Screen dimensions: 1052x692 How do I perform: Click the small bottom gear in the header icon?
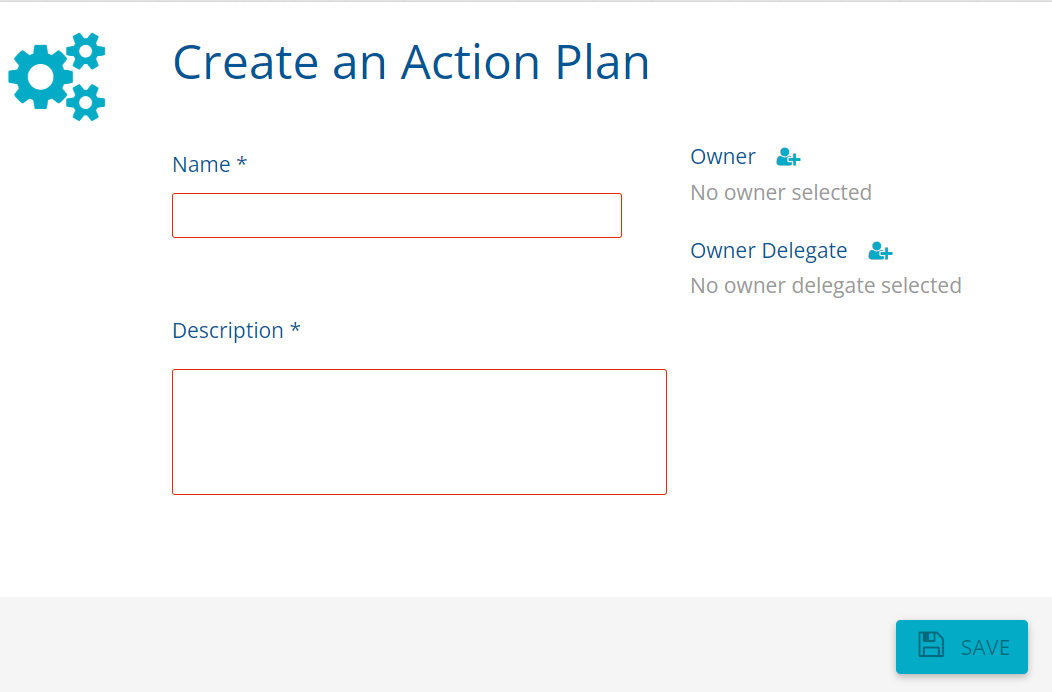[x=86, y=102]
